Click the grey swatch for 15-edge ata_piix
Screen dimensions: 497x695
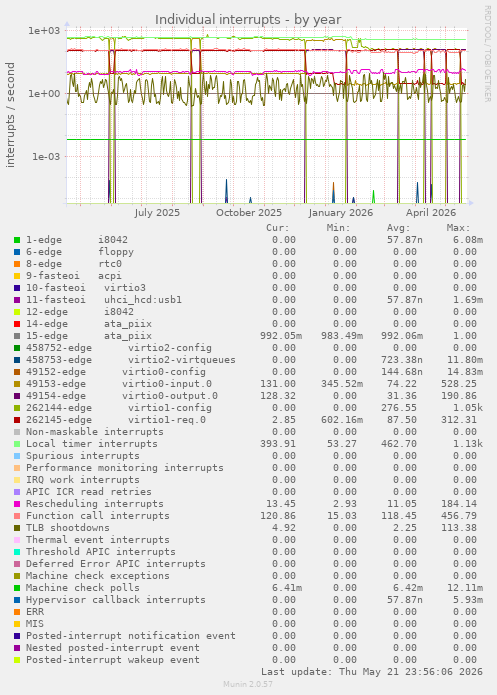(x=17, y=336)
